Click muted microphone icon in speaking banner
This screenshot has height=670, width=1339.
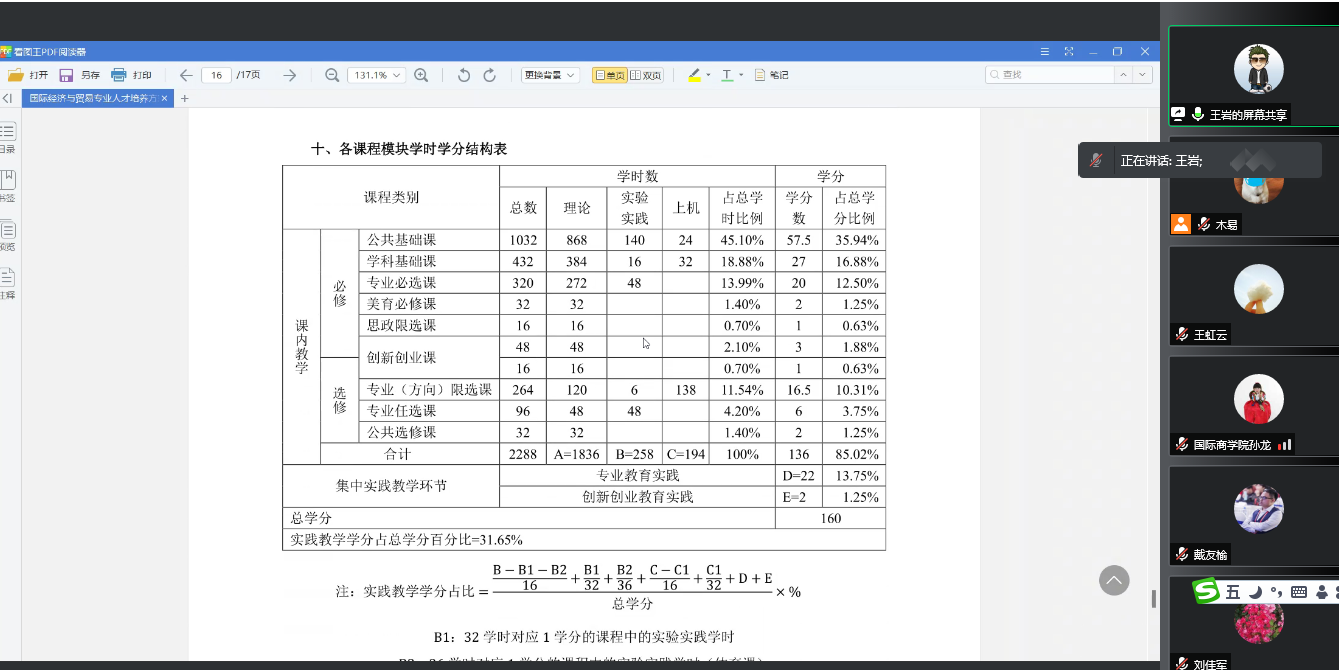point(1097,160)
